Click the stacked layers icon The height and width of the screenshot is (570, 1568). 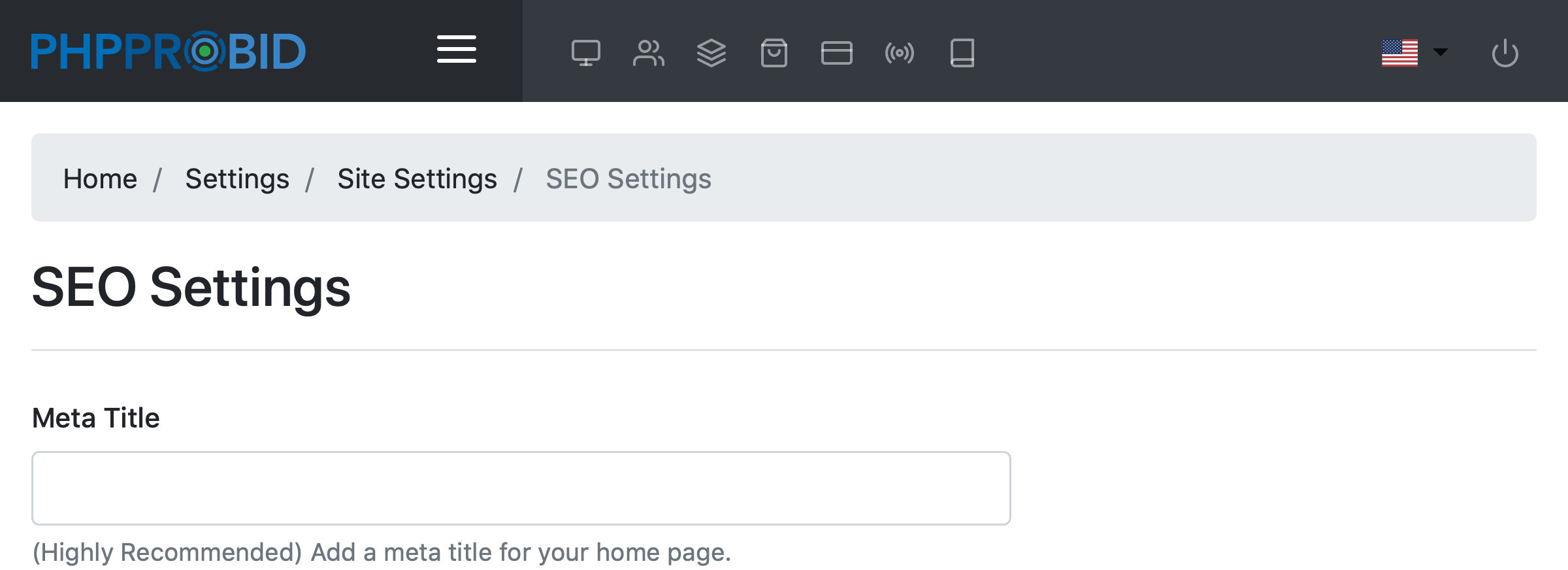pos(711,53)
